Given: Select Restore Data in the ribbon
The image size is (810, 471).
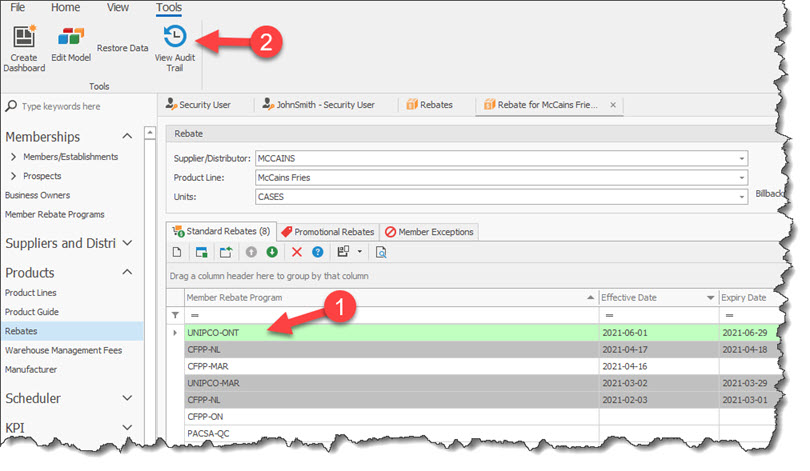Looking at the screenshot, I should tap(122, 48).
